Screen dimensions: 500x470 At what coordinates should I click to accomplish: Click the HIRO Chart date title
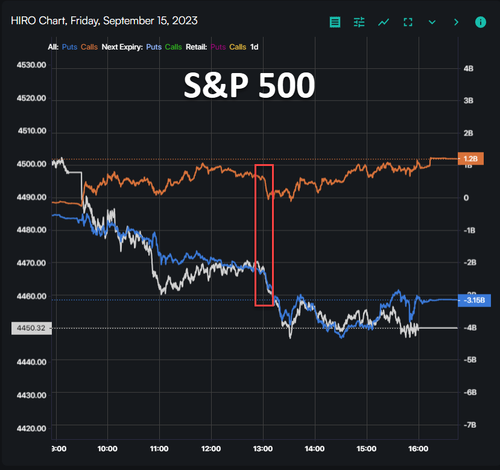[104, 21]
